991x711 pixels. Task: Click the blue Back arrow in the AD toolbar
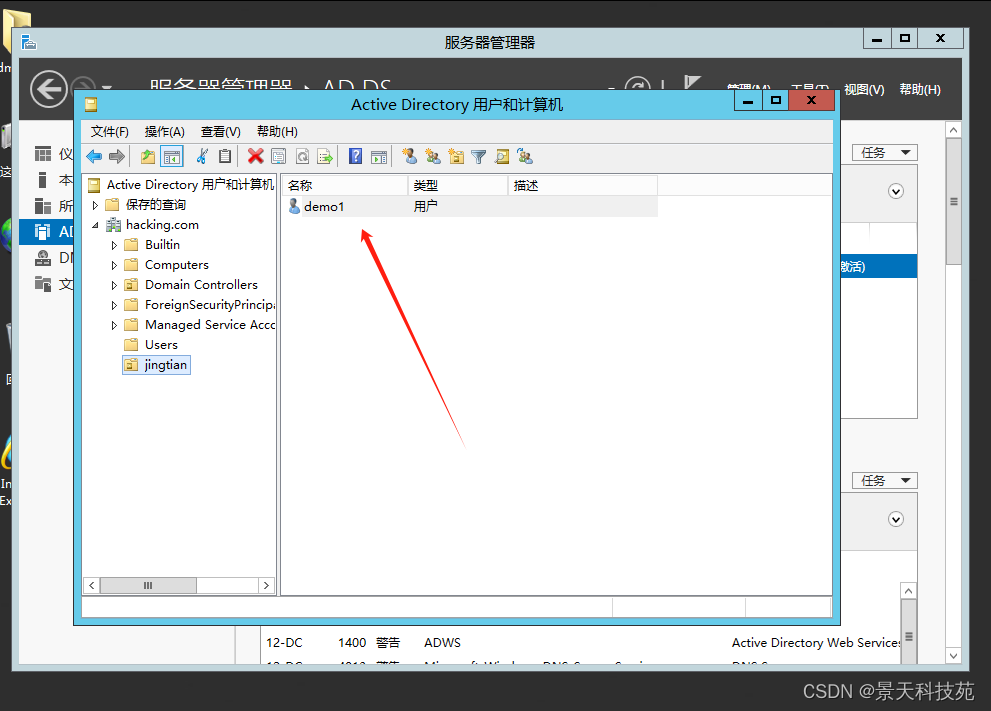tap(94, 157)
